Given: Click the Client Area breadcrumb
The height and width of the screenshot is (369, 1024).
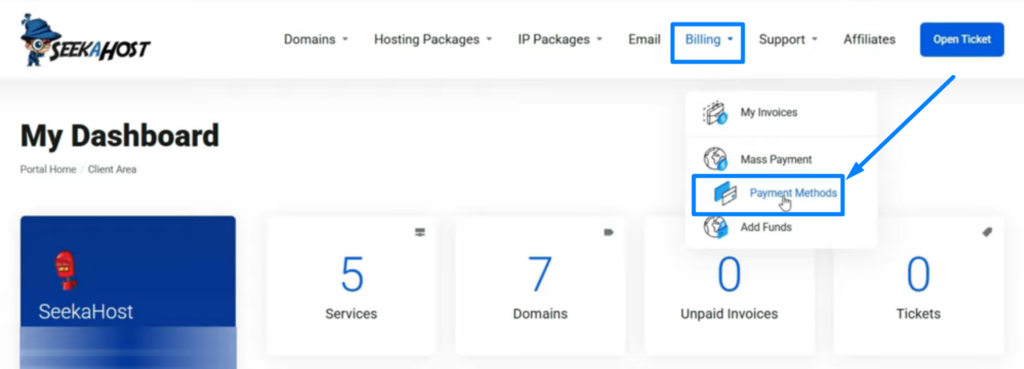Looking at the screenshot, I should [x=112, y=169].
